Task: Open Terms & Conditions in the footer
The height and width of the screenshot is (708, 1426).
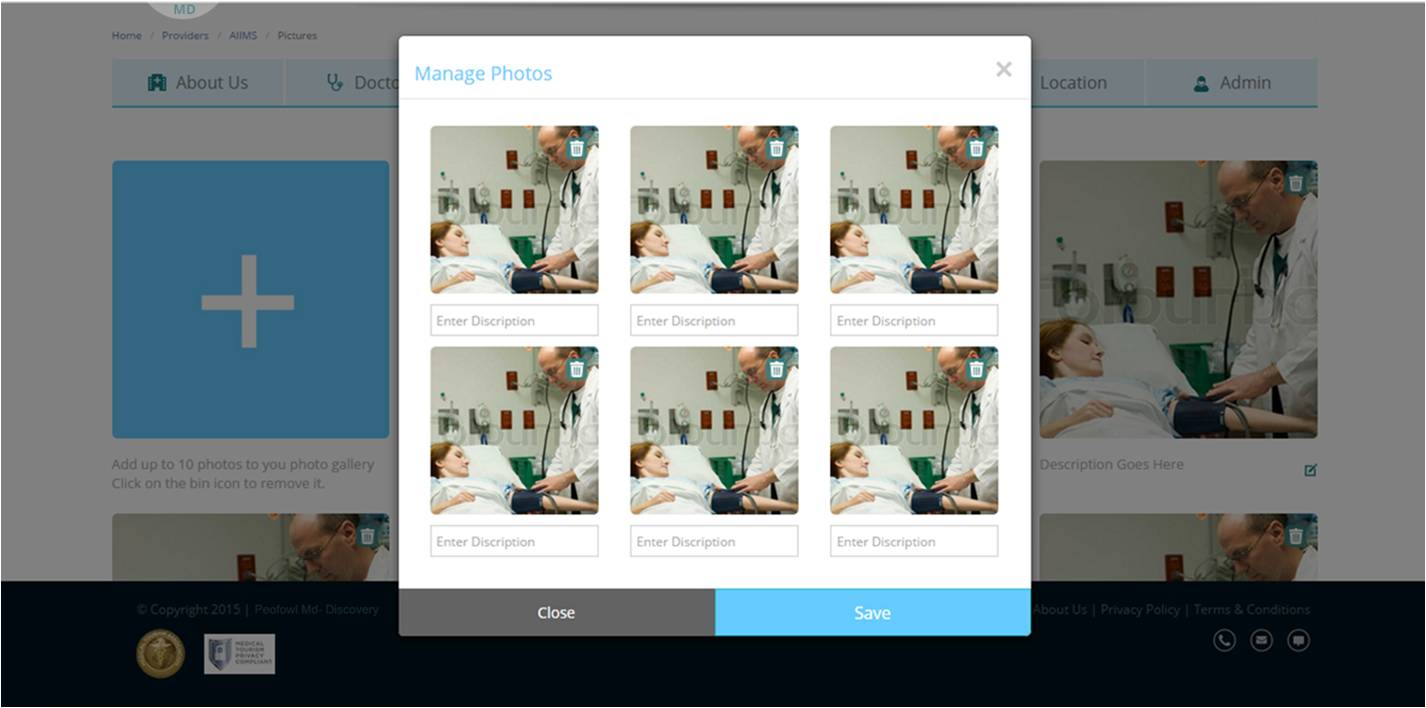Action: tap(1252, 609)
